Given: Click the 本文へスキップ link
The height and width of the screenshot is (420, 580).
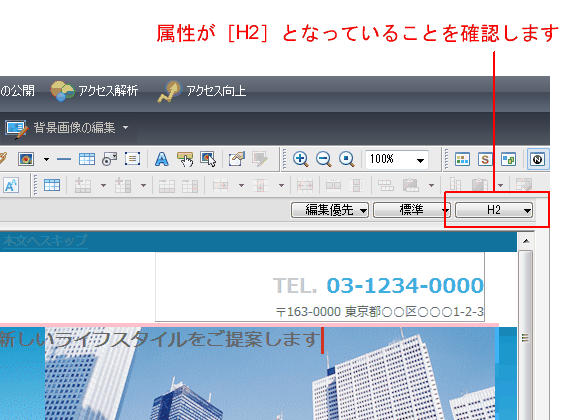Looking at the screenshot, I should tap(45, 241).
